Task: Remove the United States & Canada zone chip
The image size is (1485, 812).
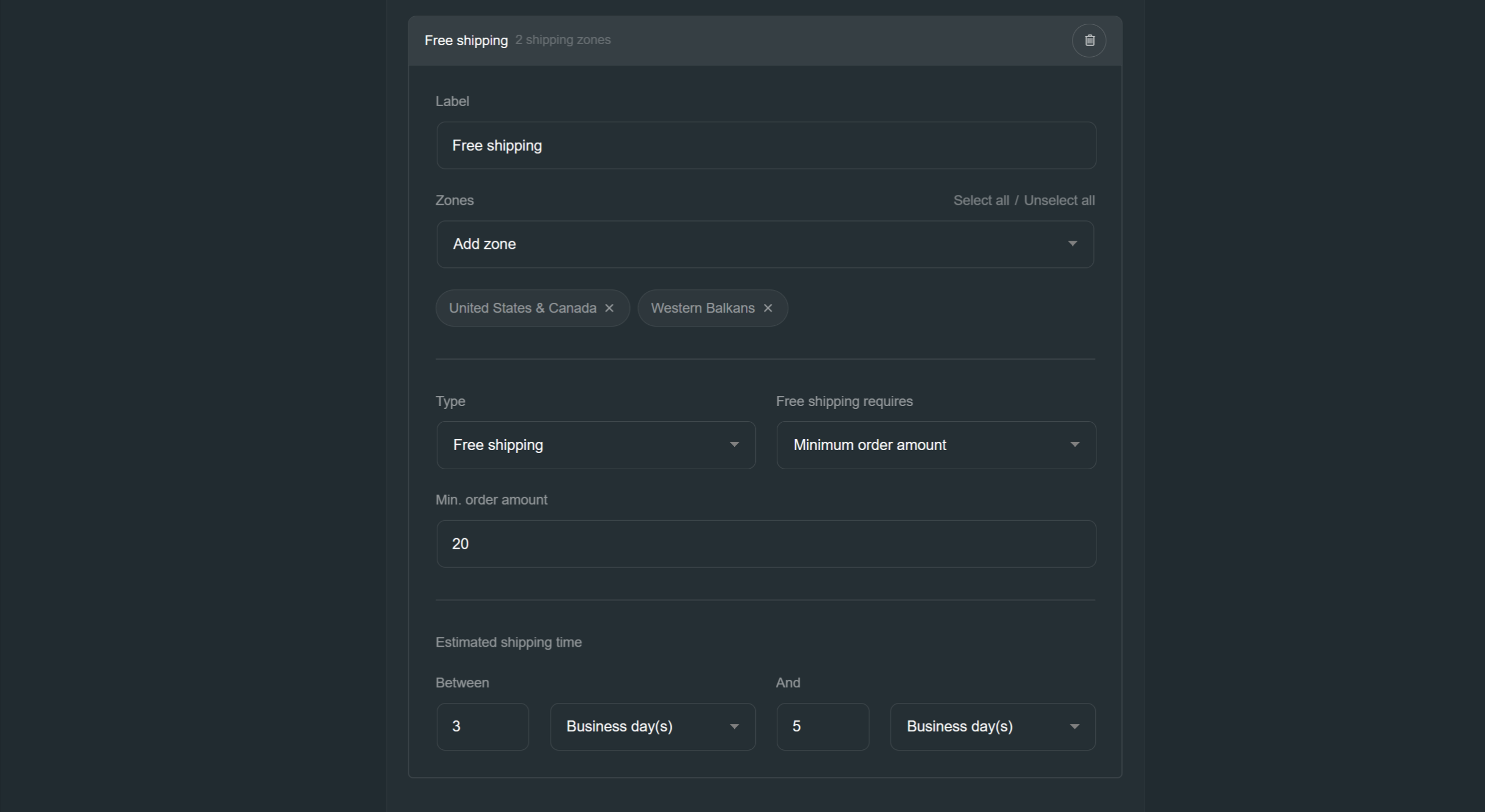Action: point(609,308)
